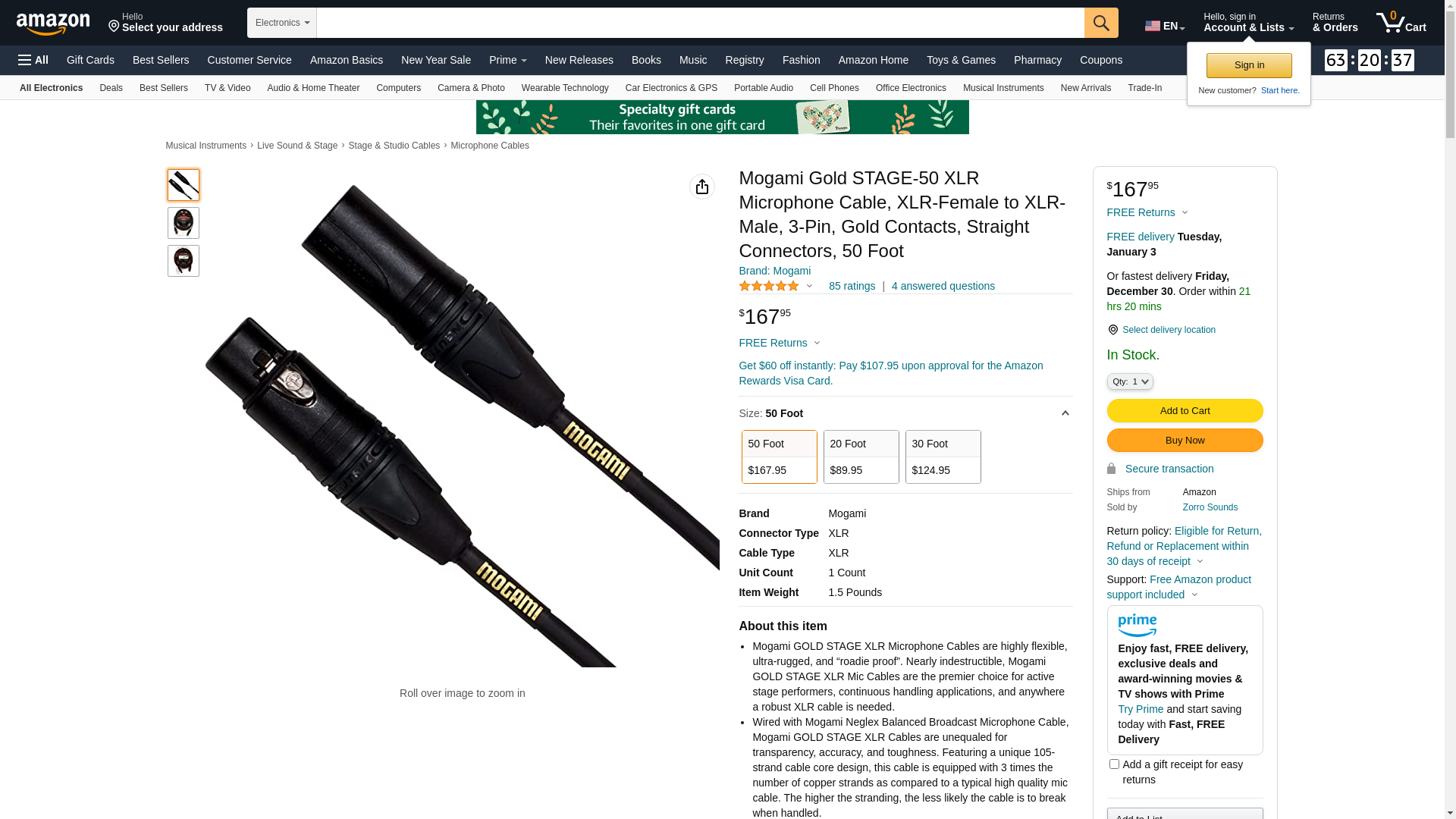The width and height of the screenshot is (1456, 819).
Task: Click into the search input field
Action: point(700,23)
